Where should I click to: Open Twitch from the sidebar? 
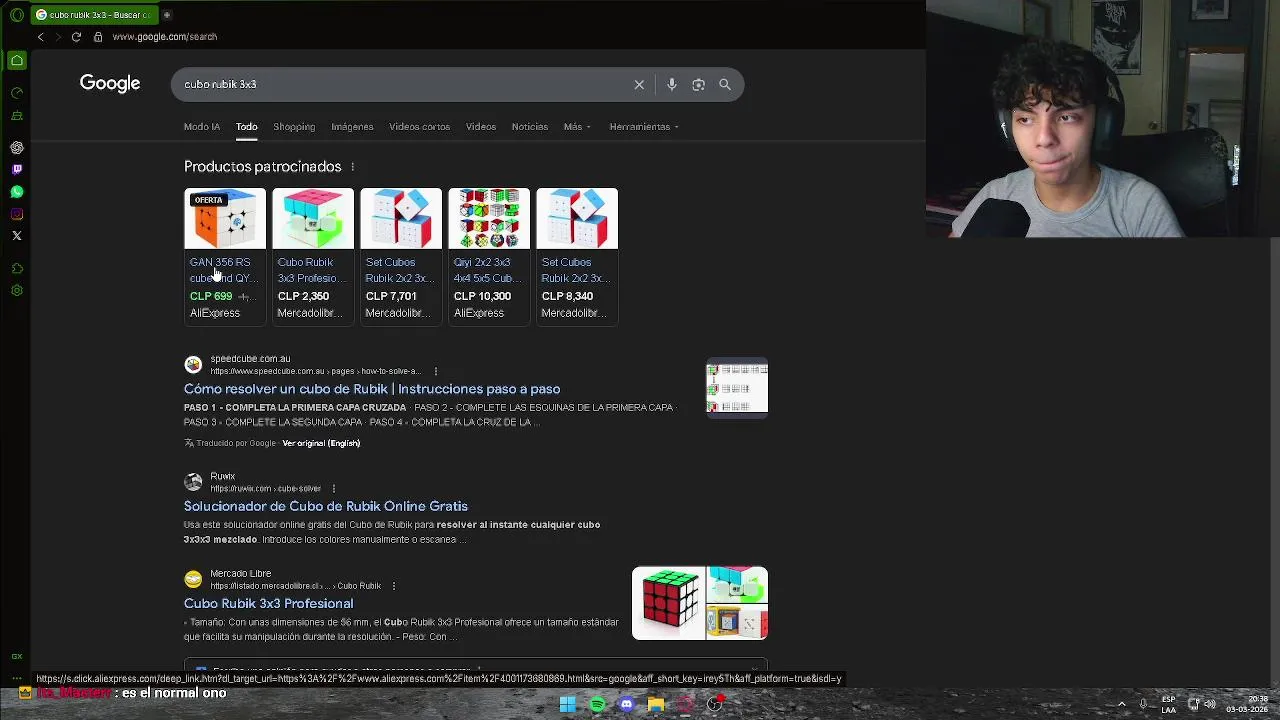pyautogui.click(x=17, y=170)
